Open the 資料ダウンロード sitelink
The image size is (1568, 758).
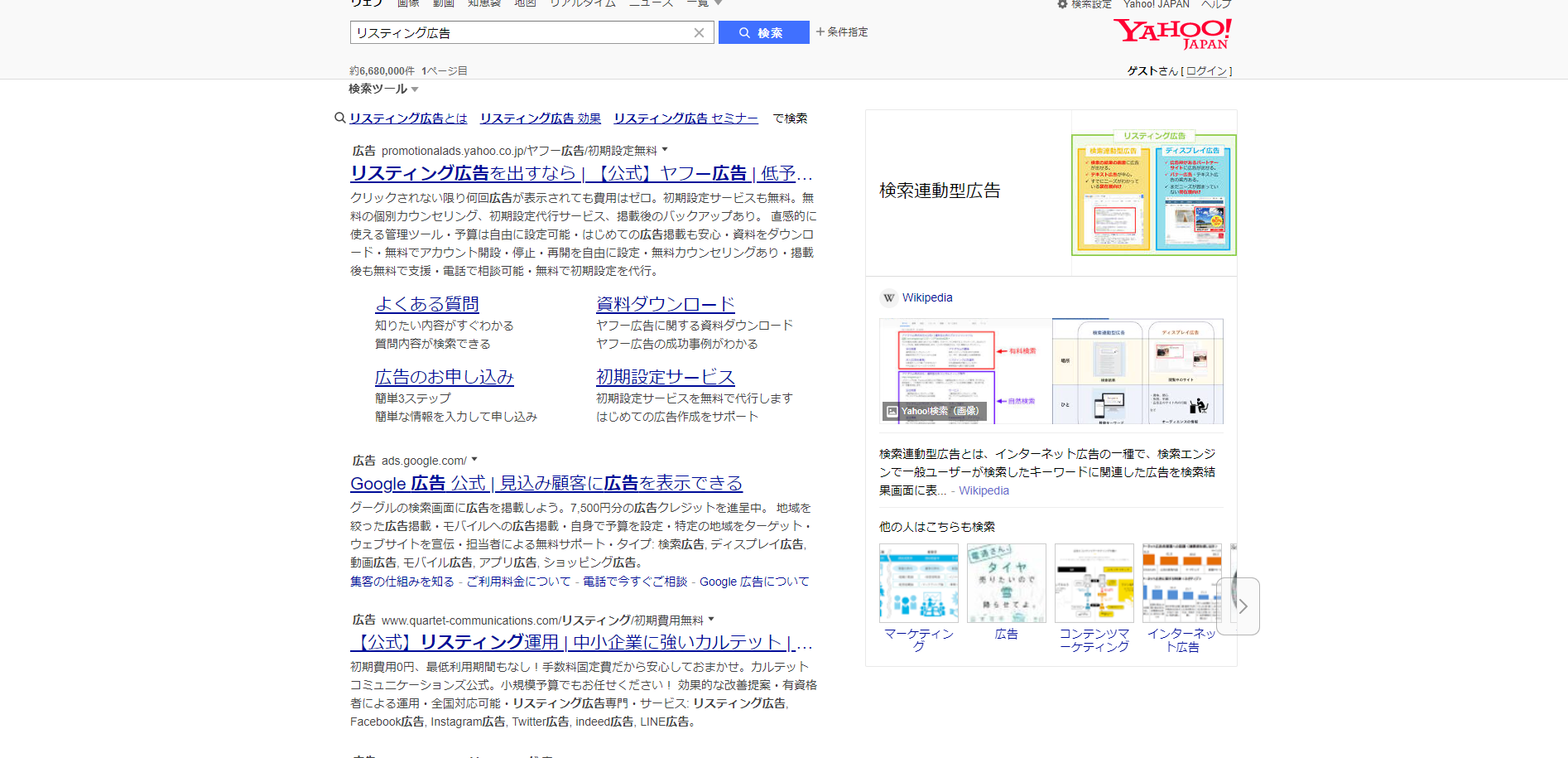click(666, 304)
